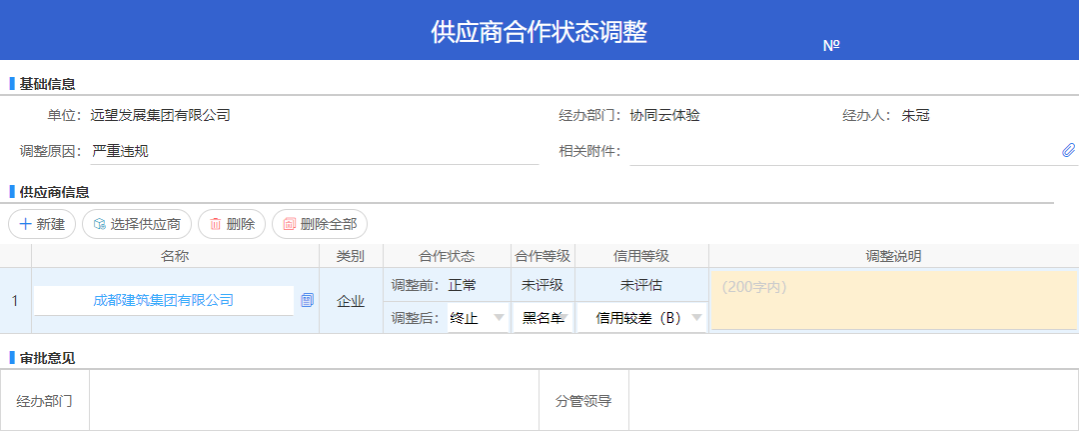The image size is (1080, 432).
Task: Click the paperclip attachment icon
Action: pyautogui.click(x=1068, y=150)
